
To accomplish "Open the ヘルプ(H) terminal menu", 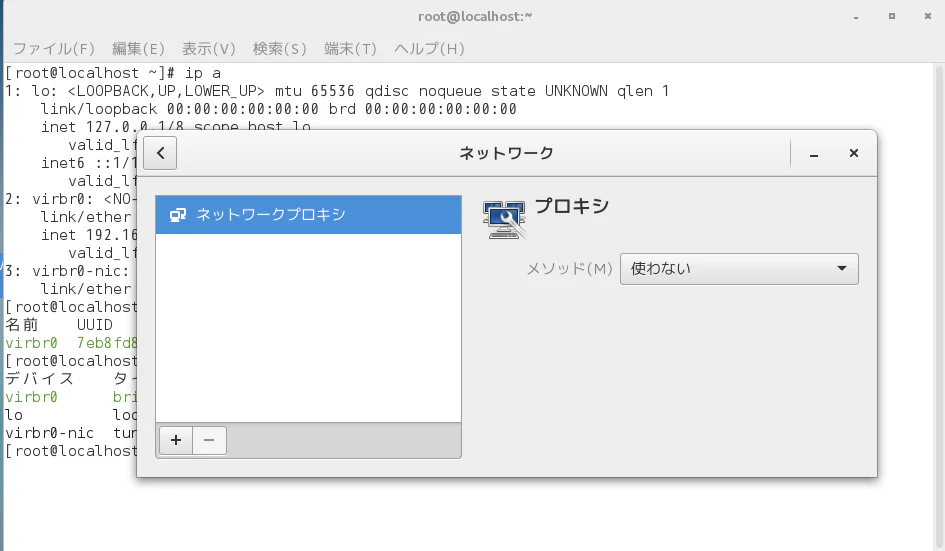I will (429, 49).
